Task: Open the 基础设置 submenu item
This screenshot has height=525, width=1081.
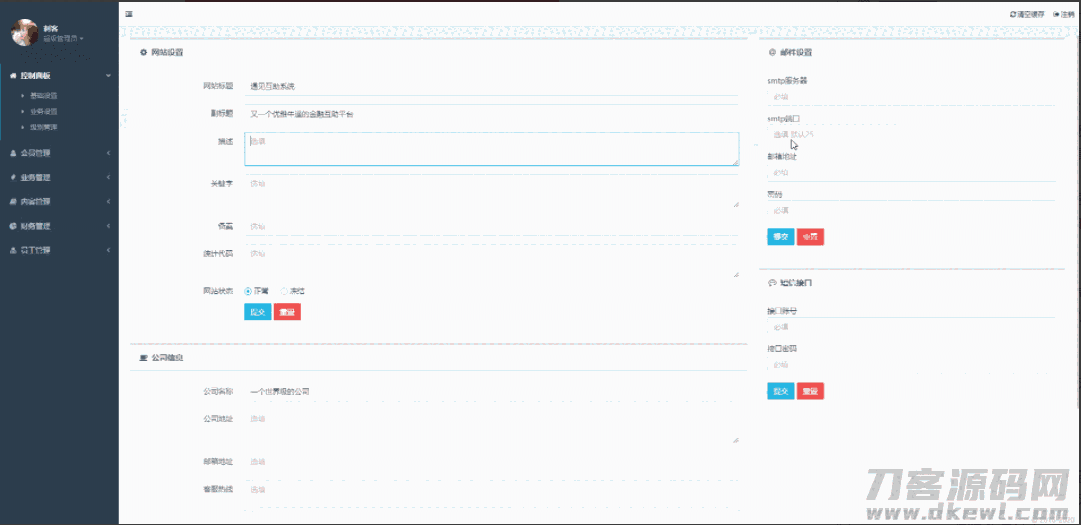Action: 44,95
